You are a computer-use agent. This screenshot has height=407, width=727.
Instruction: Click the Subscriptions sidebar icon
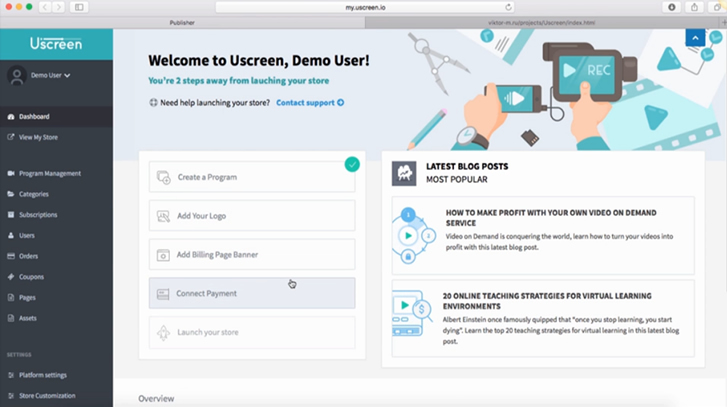pos(11,215)
